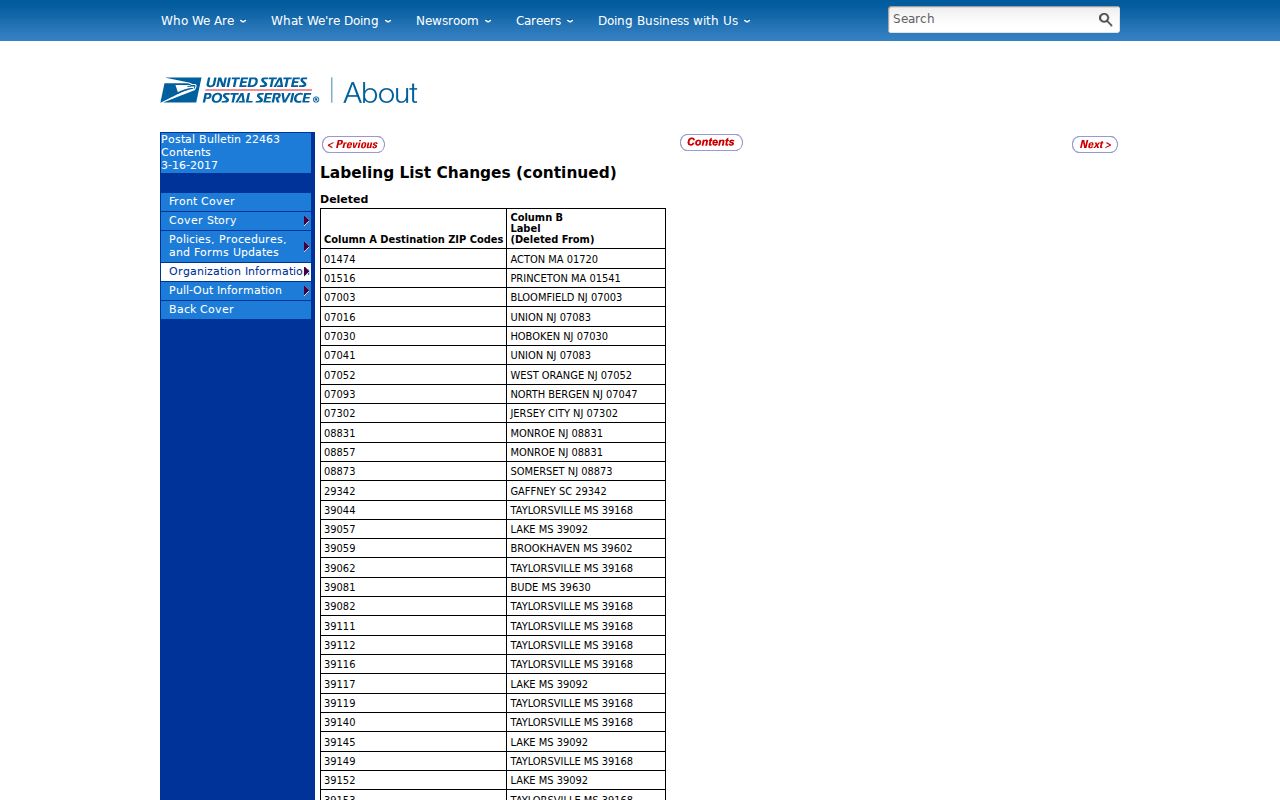Click ACTON MA 01720 label cell
1280x800 pixels.
pos(586,259)
